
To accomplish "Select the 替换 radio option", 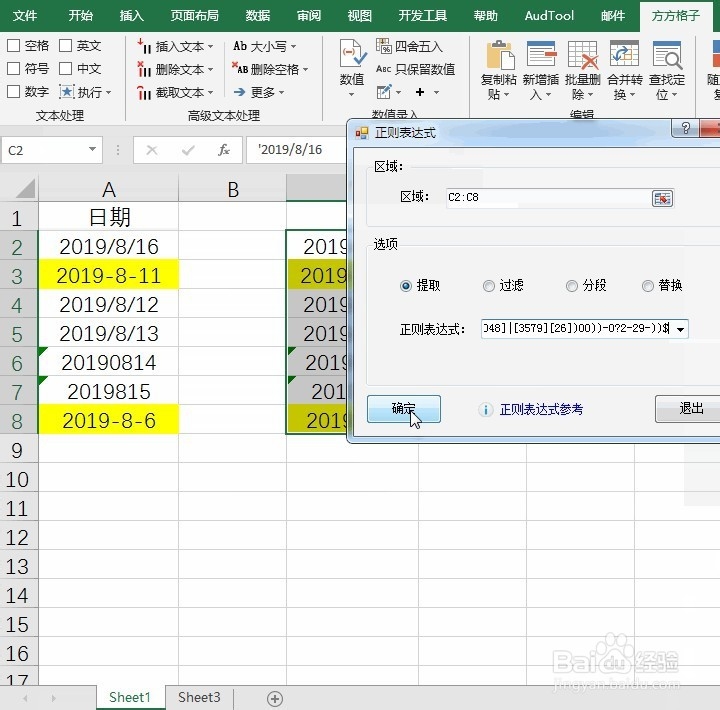I will 647,286.
